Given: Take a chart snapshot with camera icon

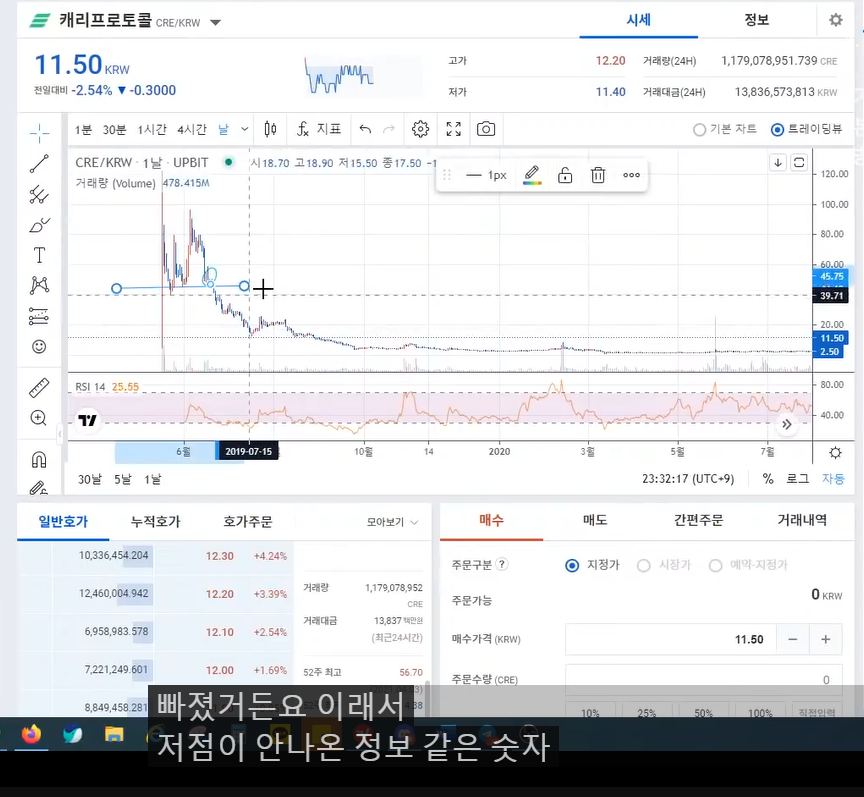Looking at the screenshot, I should (x=486, y=130).
